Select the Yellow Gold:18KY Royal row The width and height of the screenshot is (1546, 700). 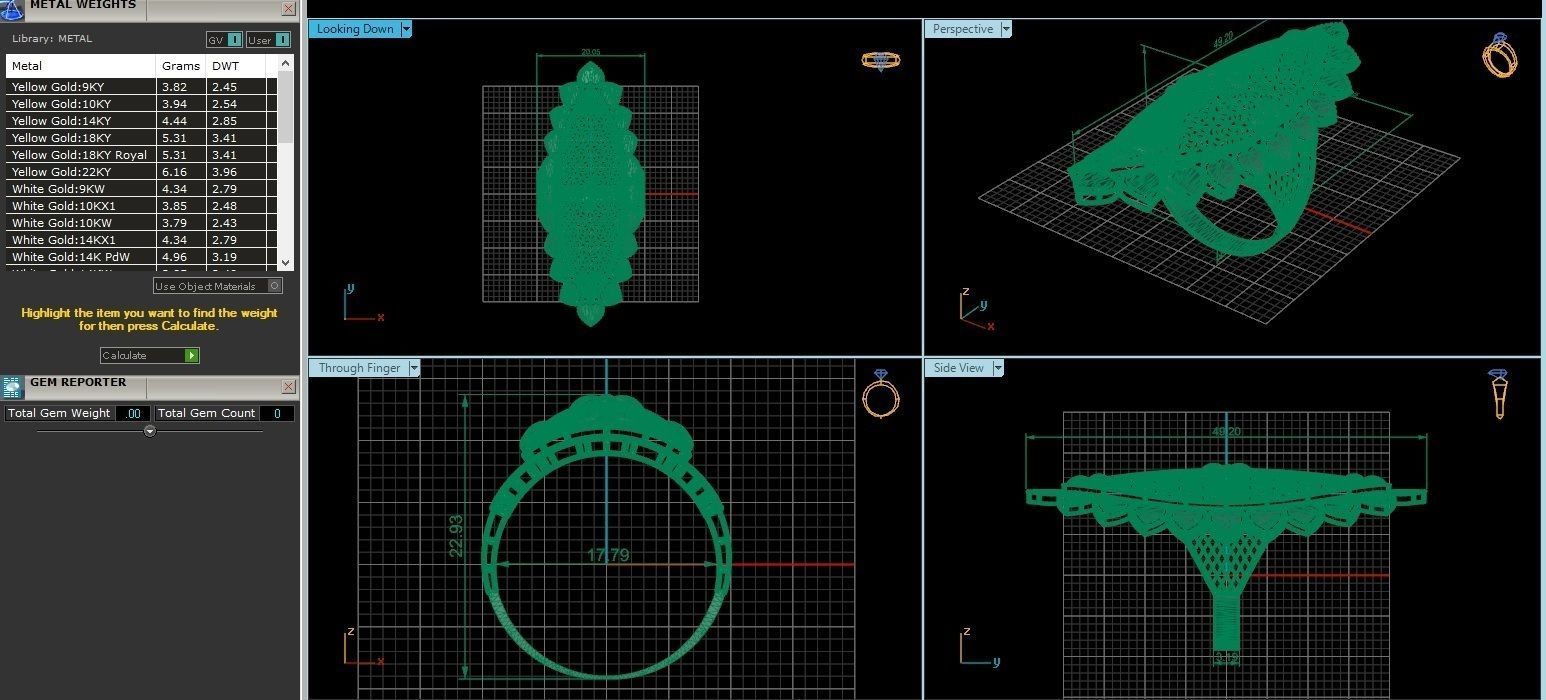click(142, 155)
